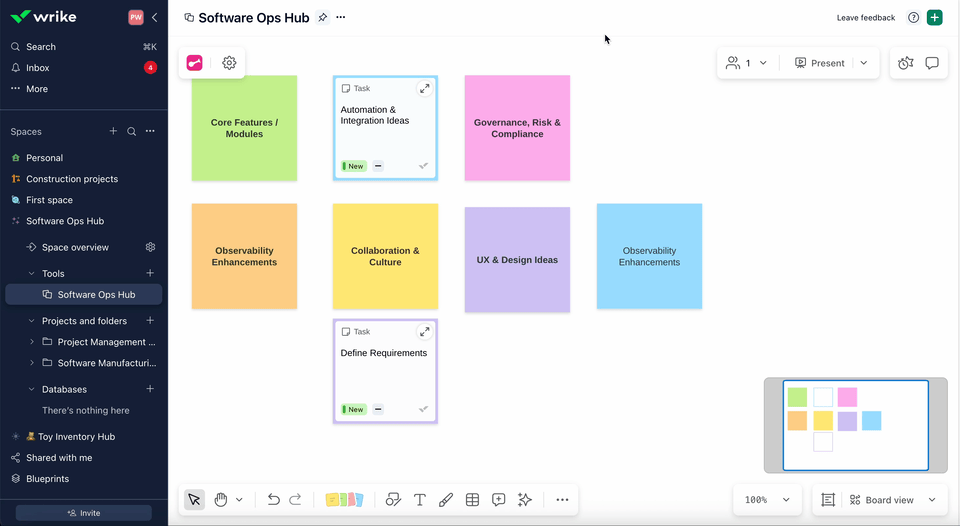This screenshot has width=960, height=526.
Task: Click the Undo arrow
Action: click(x=273, y=500)
